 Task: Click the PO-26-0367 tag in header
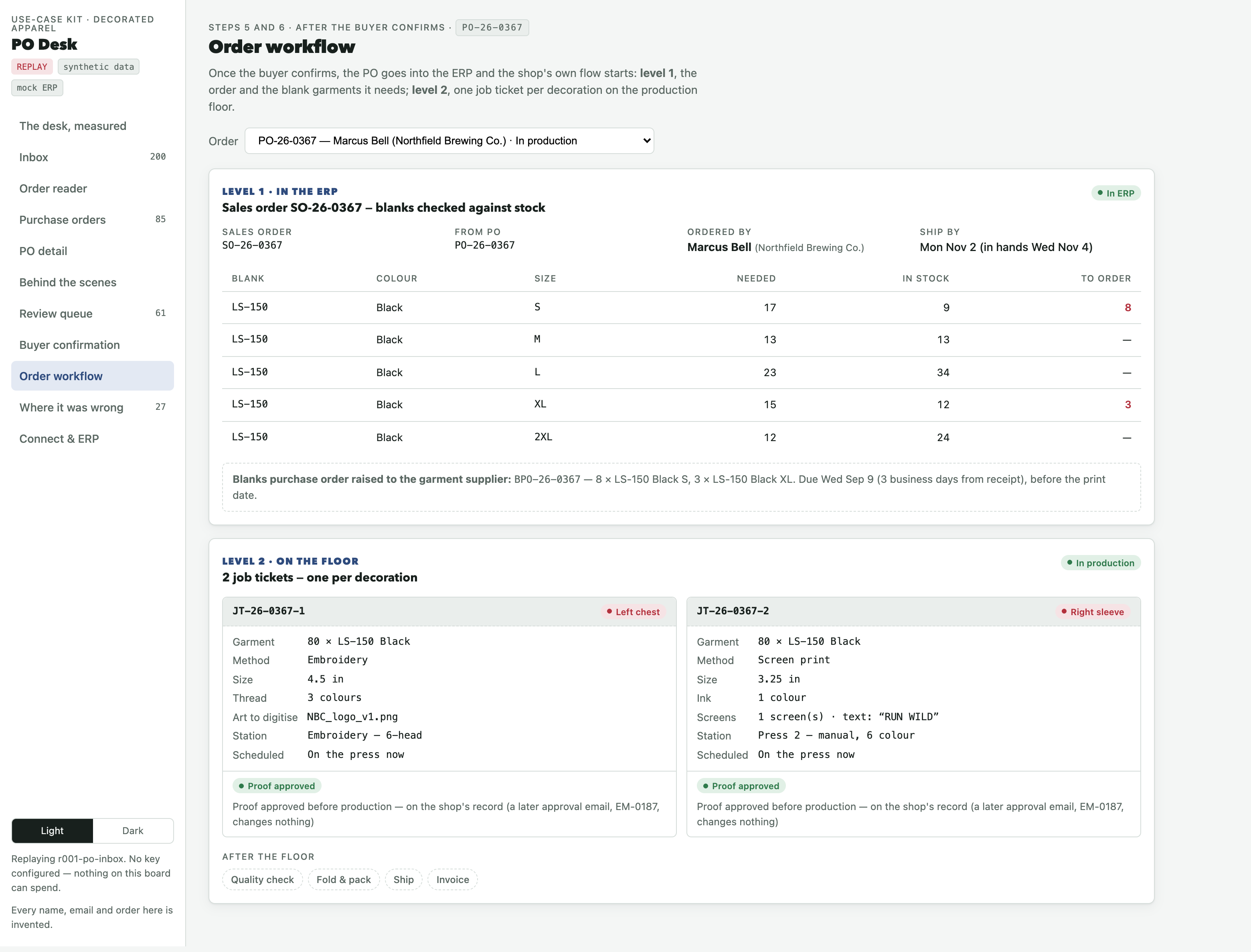(x=492, y=27)
